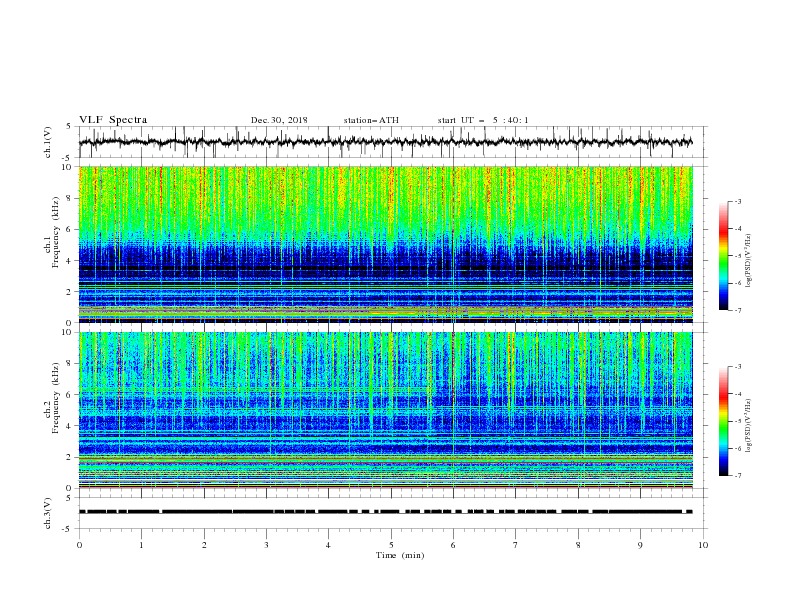
Task: Click the log(PSD) label beside ch.2 colorbar
Action: pyautogui.click(x=748, y=426)
